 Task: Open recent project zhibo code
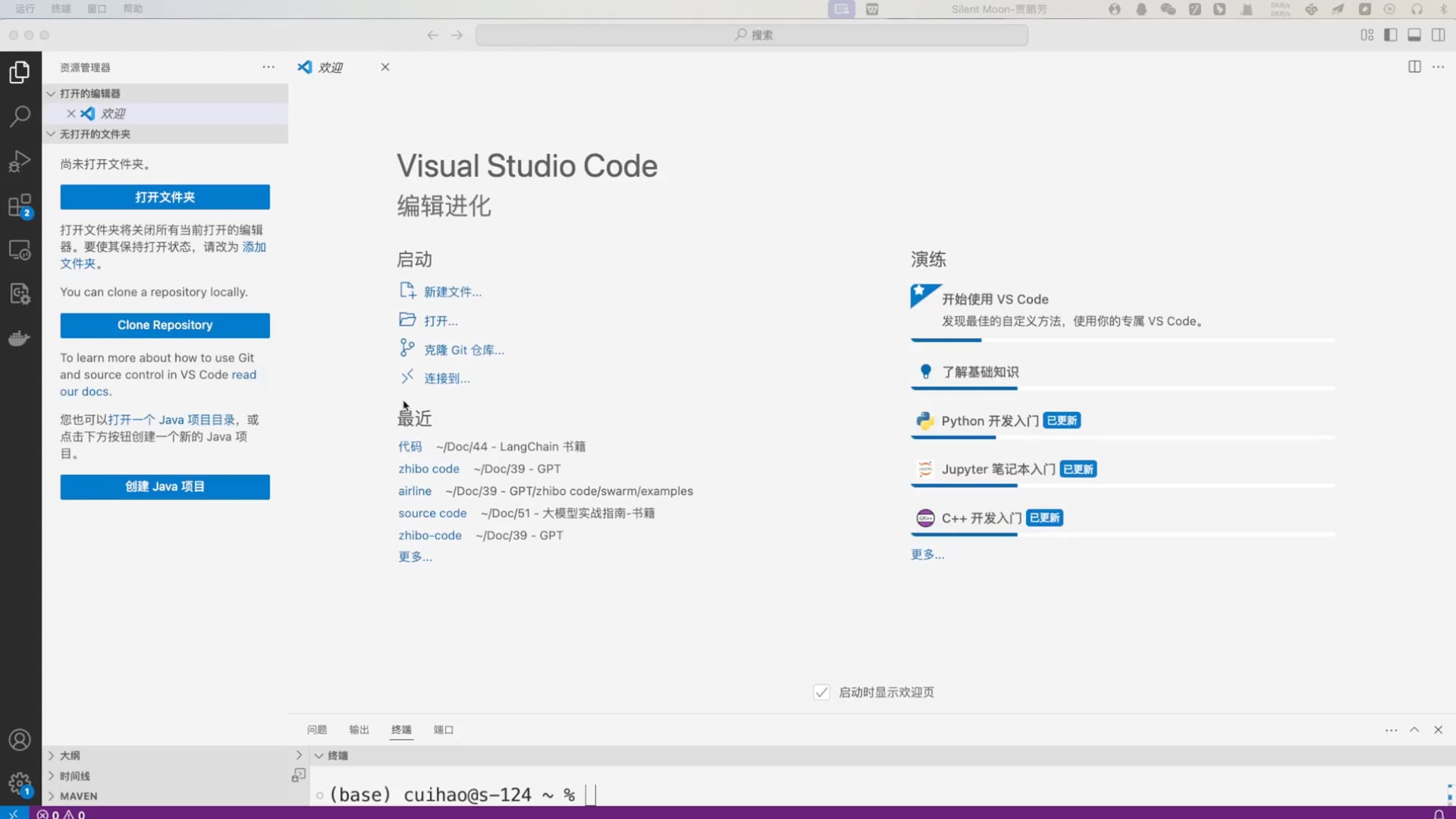(x=428, y=469)
